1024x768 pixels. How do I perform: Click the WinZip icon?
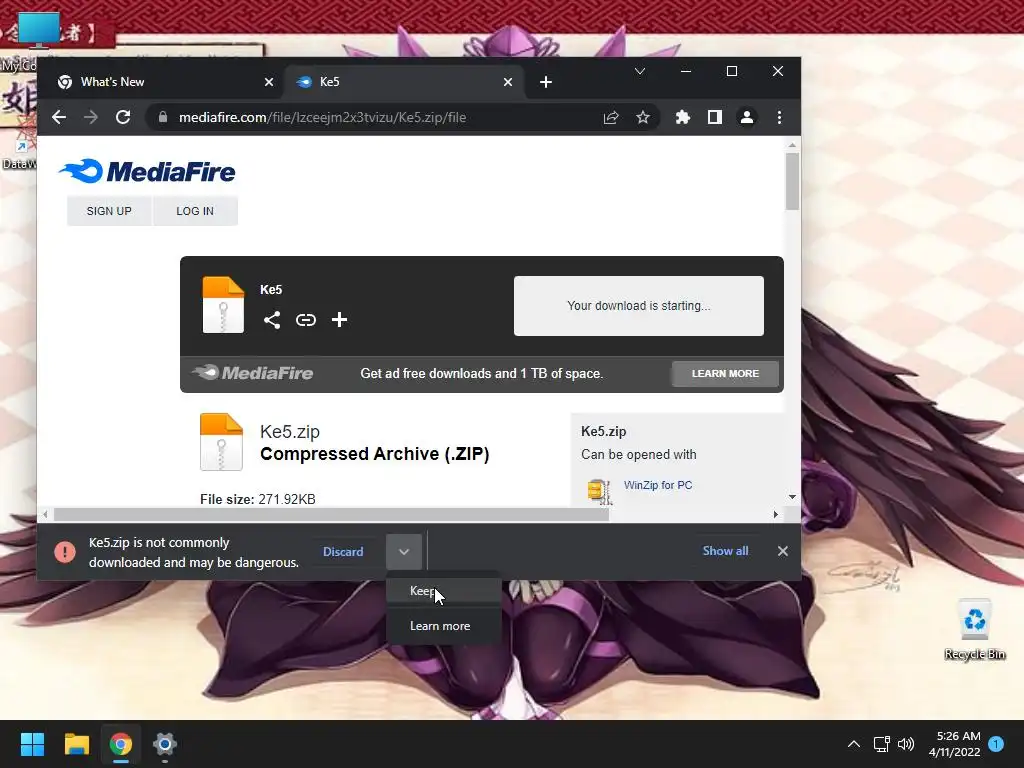[x=599, y=492]
